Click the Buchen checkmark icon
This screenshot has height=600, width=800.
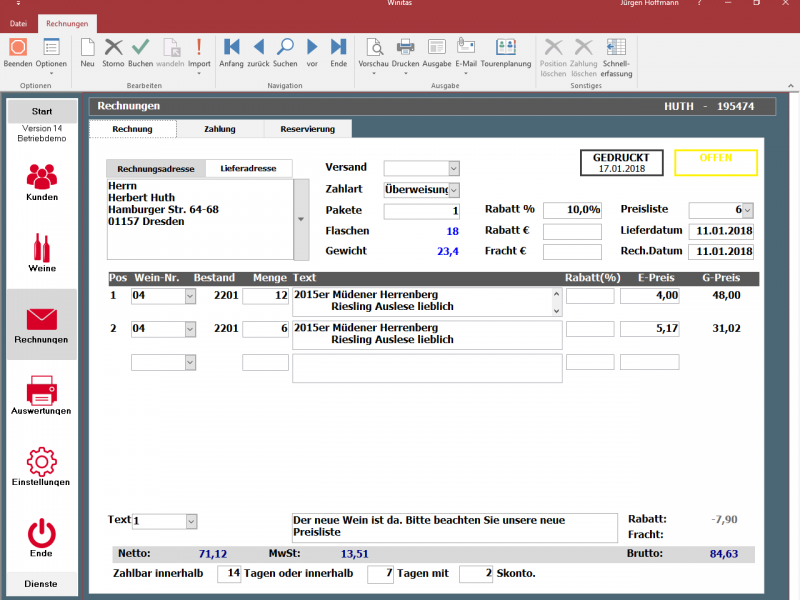click(x=141, y=47)
